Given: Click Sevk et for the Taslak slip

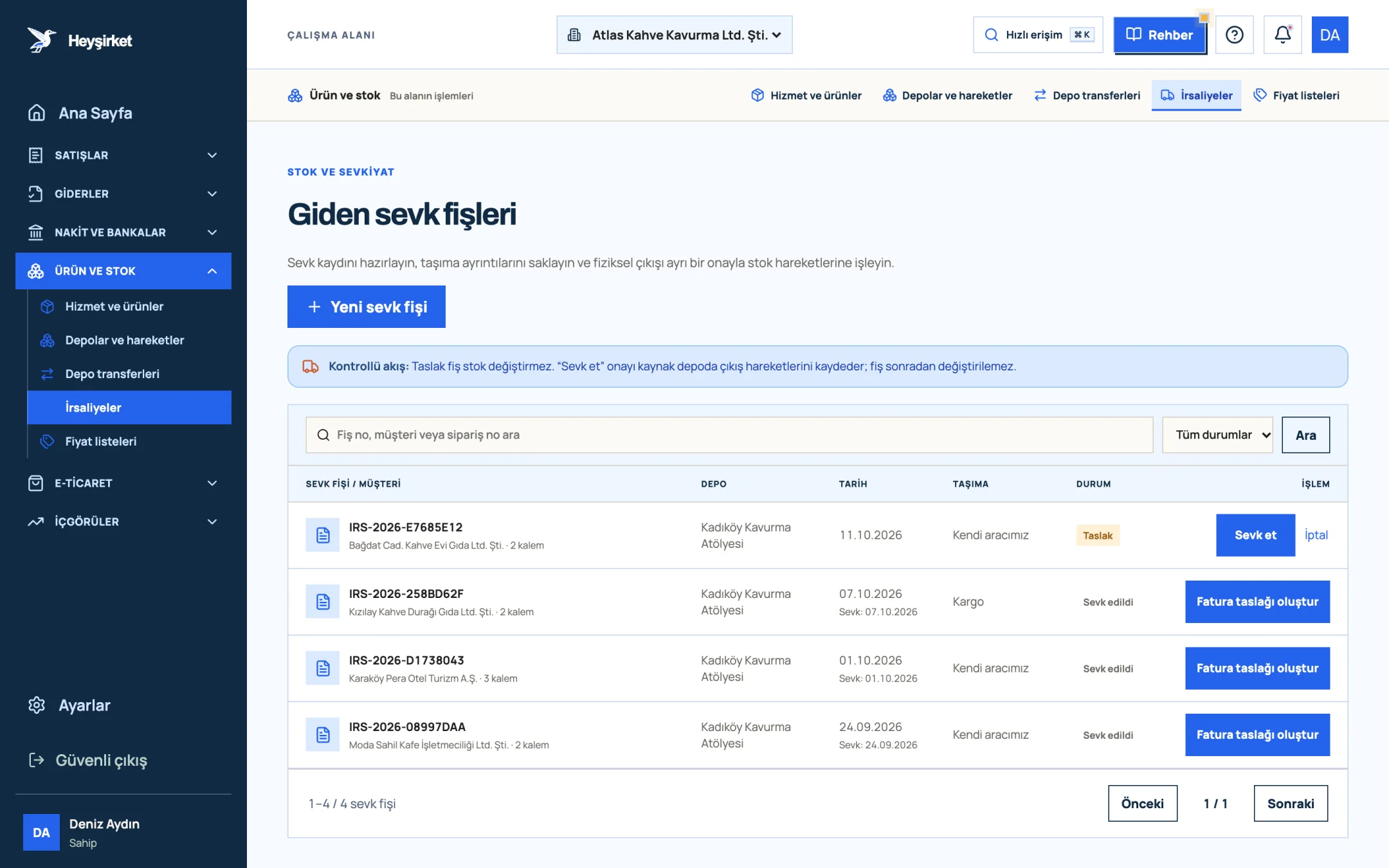Looking at the screenshot, I should 1255,535.
